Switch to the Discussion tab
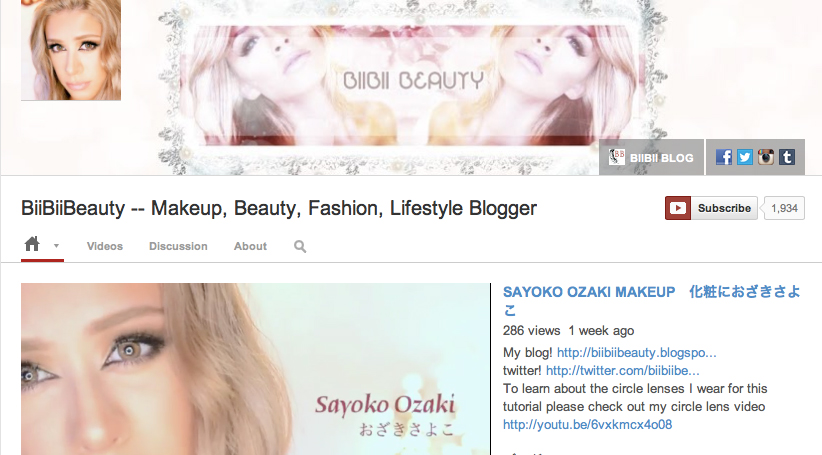The width and height of the screenshot is (822, 455). [x=178, y=246]
